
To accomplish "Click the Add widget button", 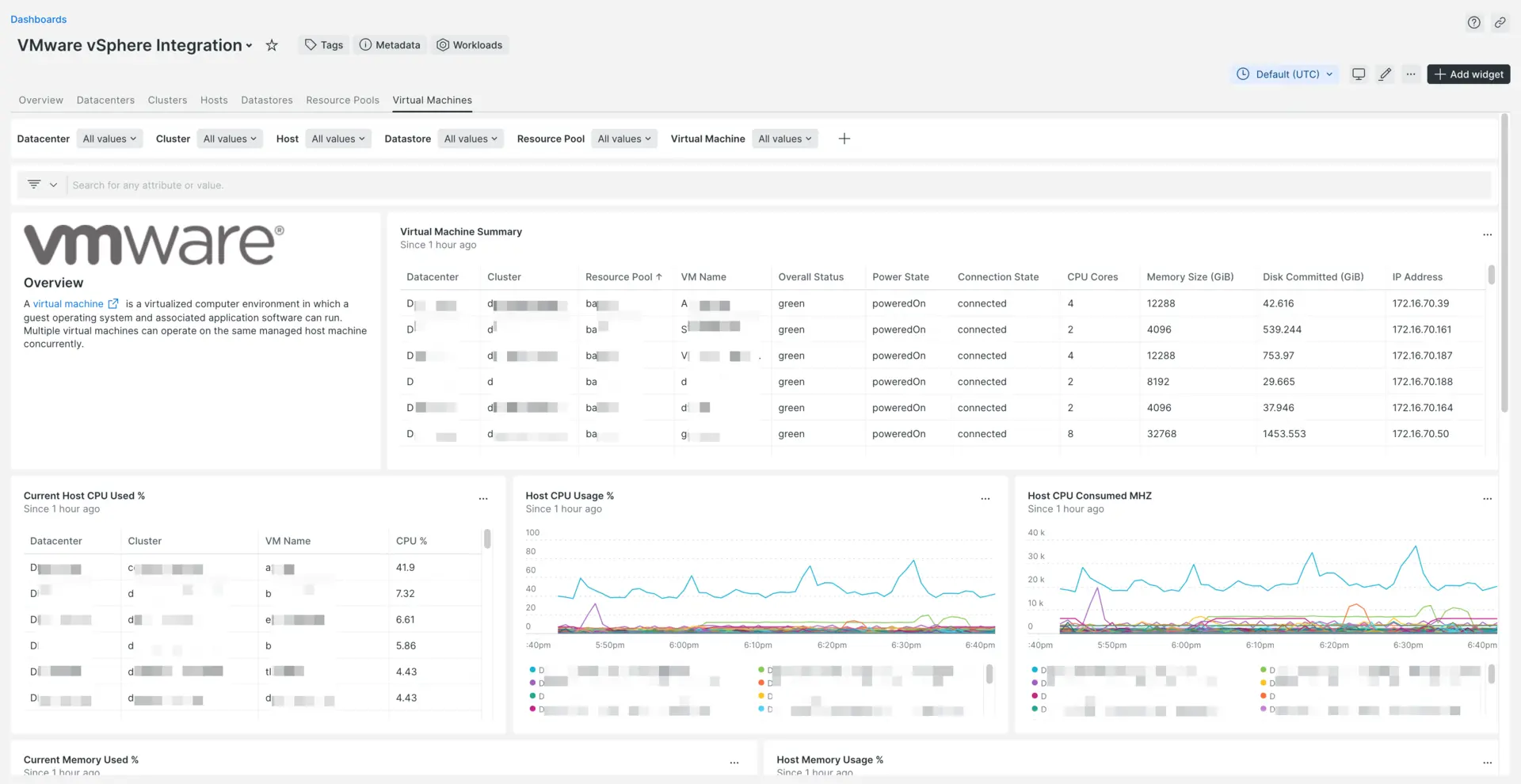I will pos(1468,74).
